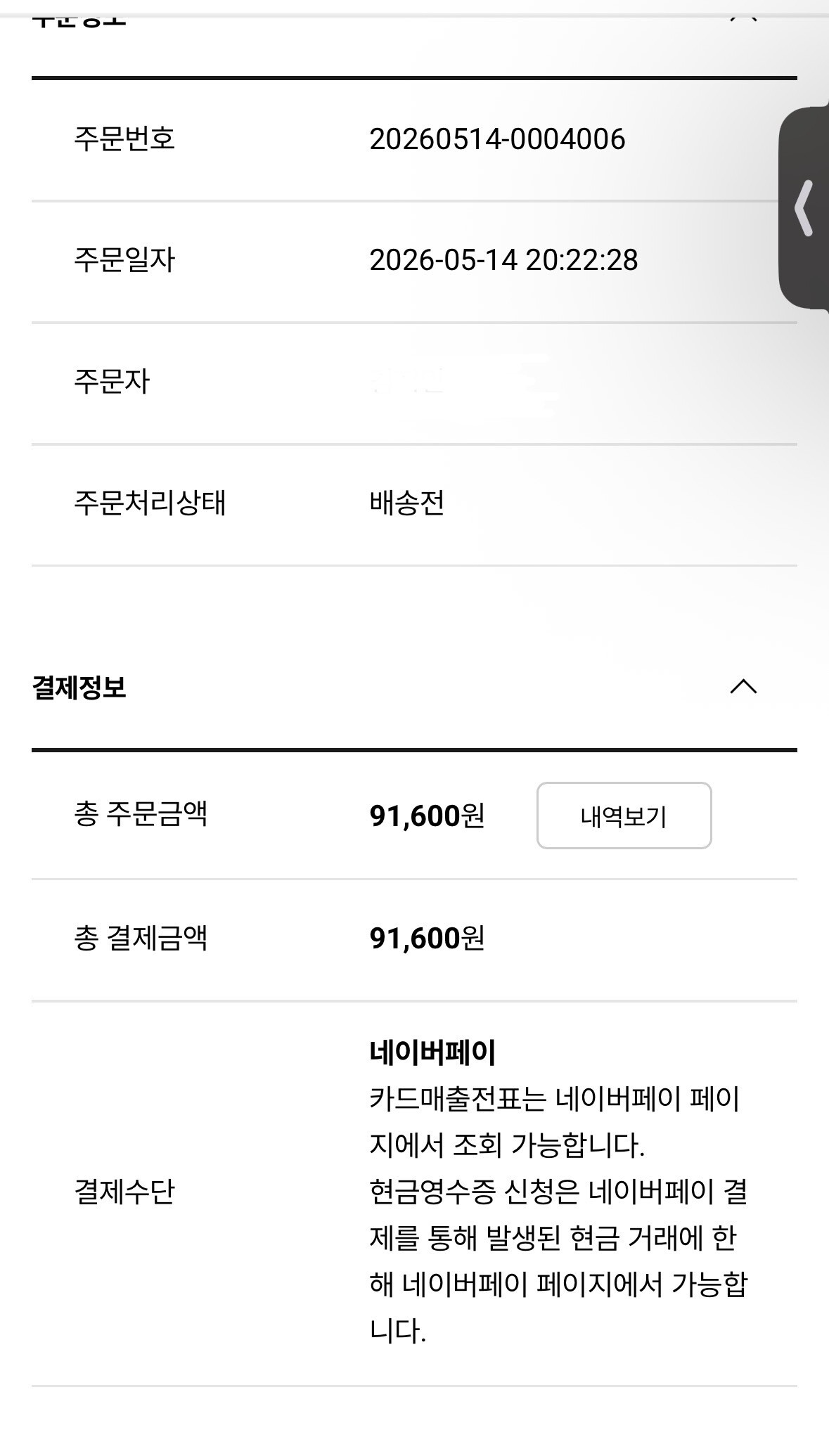
Task: Open the dark side panel handle arrow
Action: pos(804,207)
